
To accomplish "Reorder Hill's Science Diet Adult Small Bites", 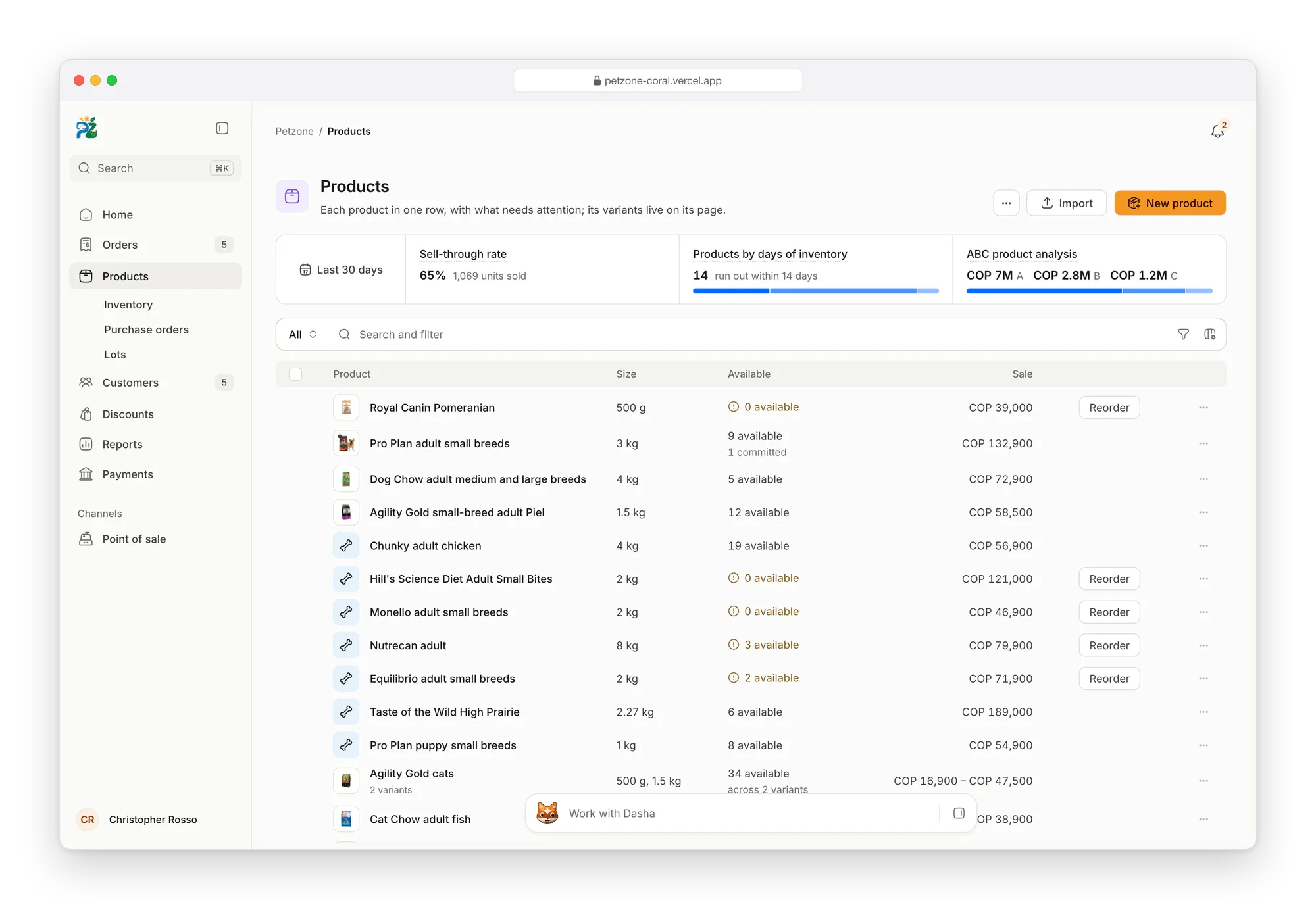I will 1109,579.
